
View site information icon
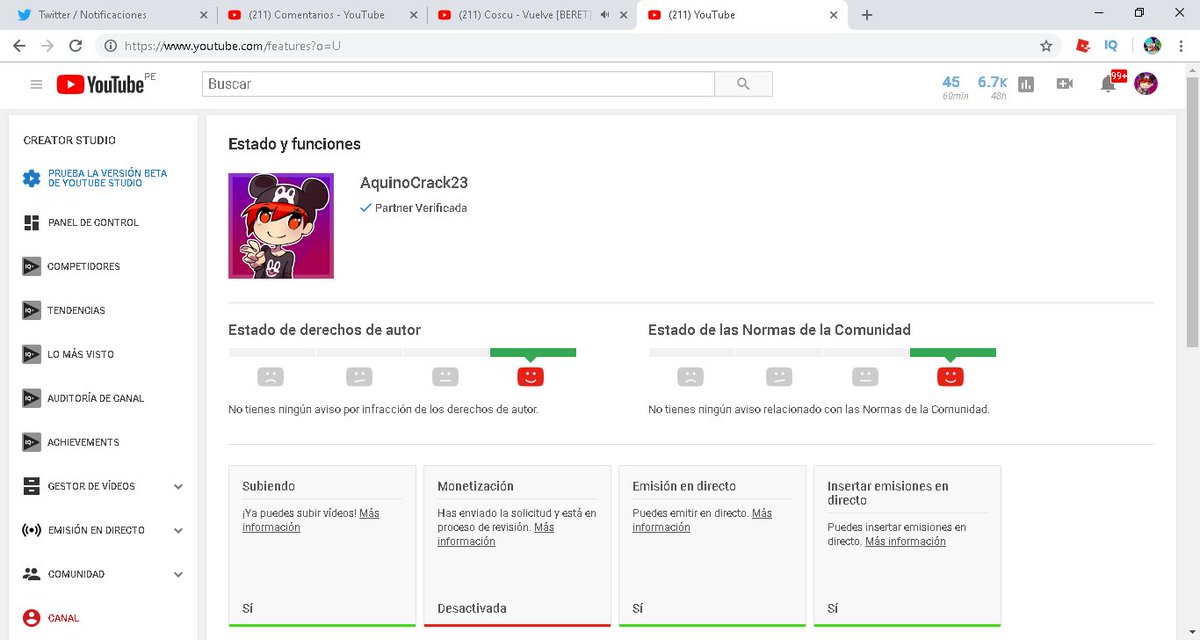[110, 46]
